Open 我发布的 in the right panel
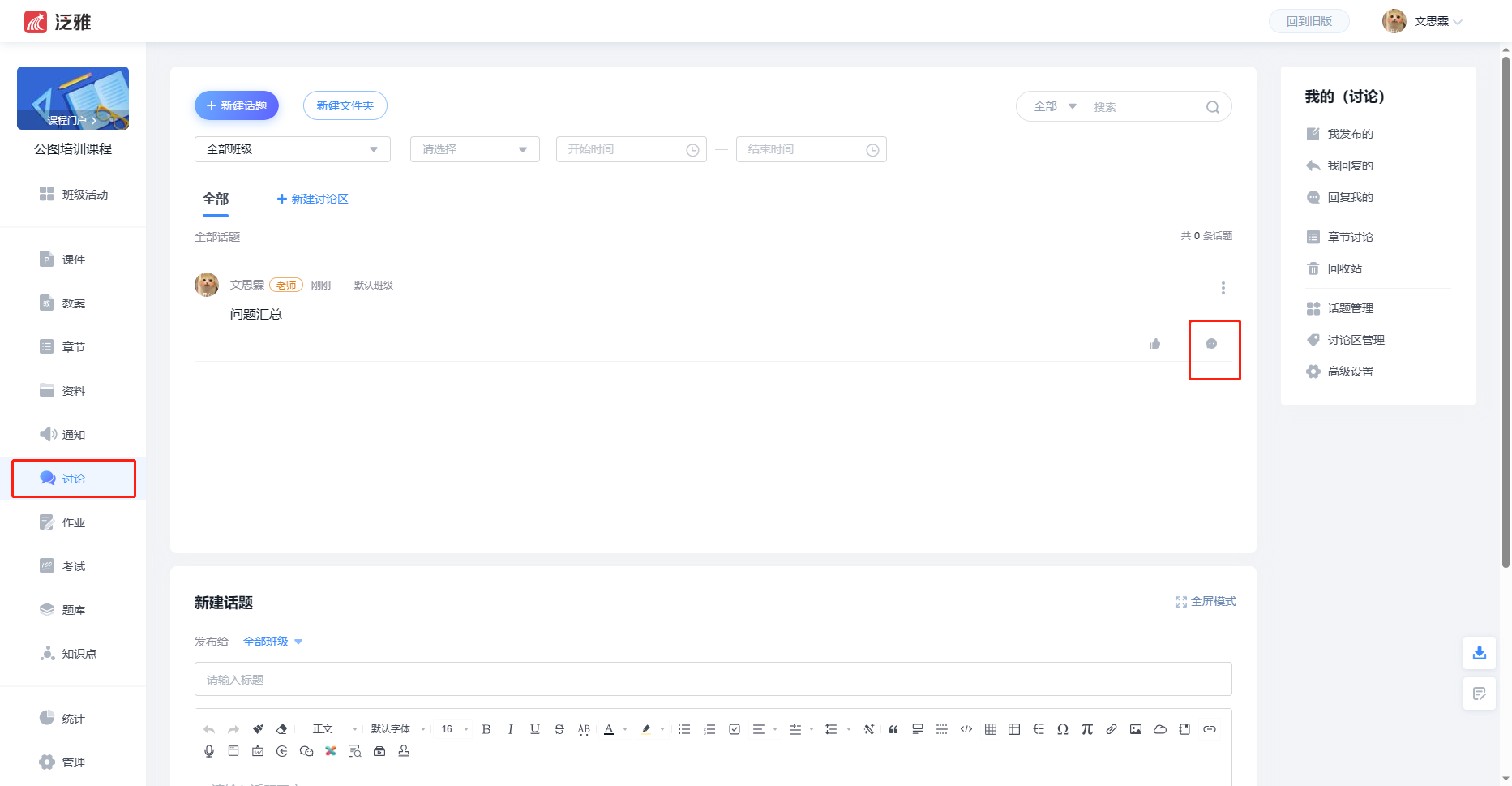 [x=1339, y=134]
